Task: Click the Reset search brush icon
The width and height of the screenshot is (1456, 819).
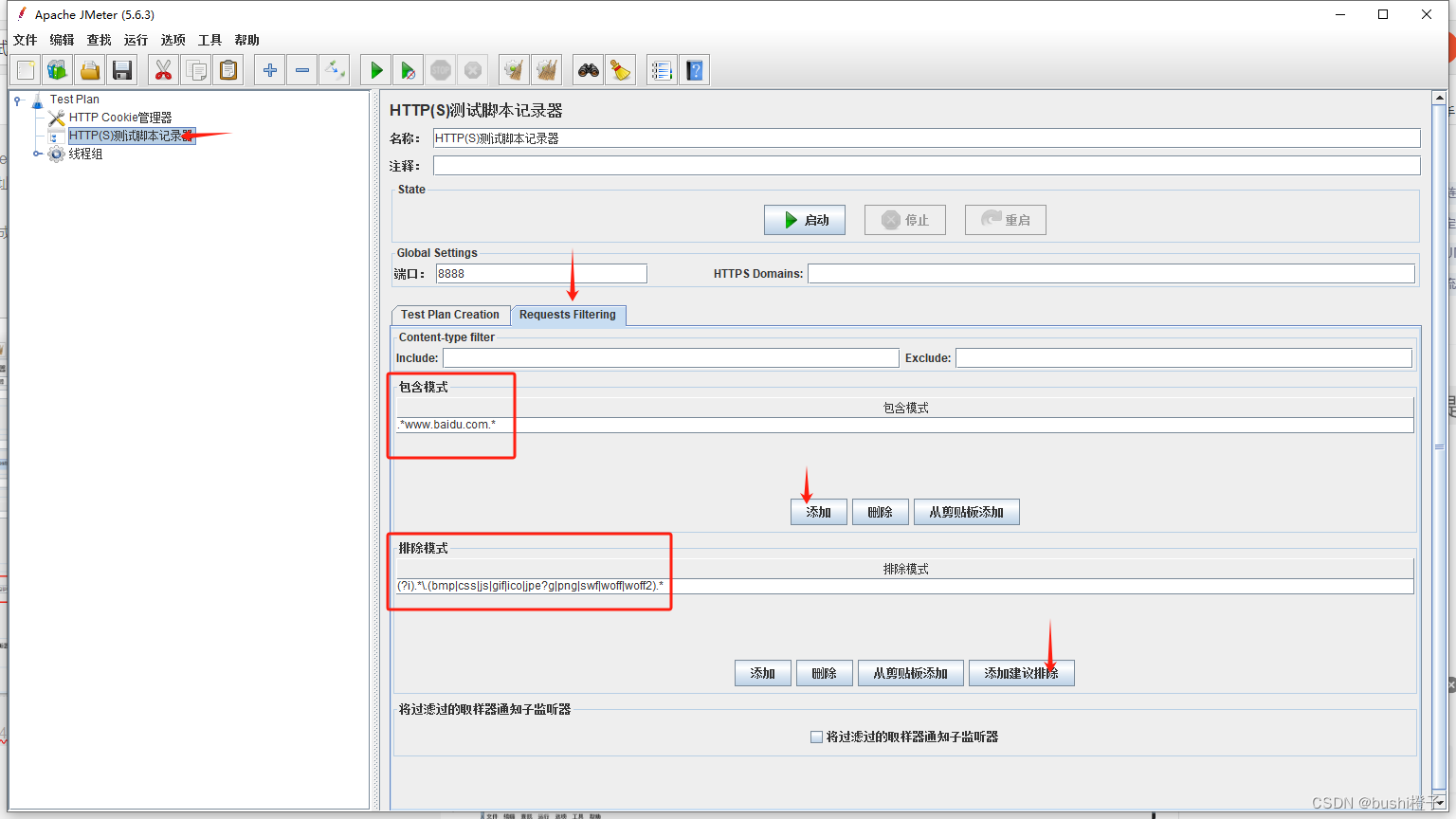Action: tap(621, 70)
